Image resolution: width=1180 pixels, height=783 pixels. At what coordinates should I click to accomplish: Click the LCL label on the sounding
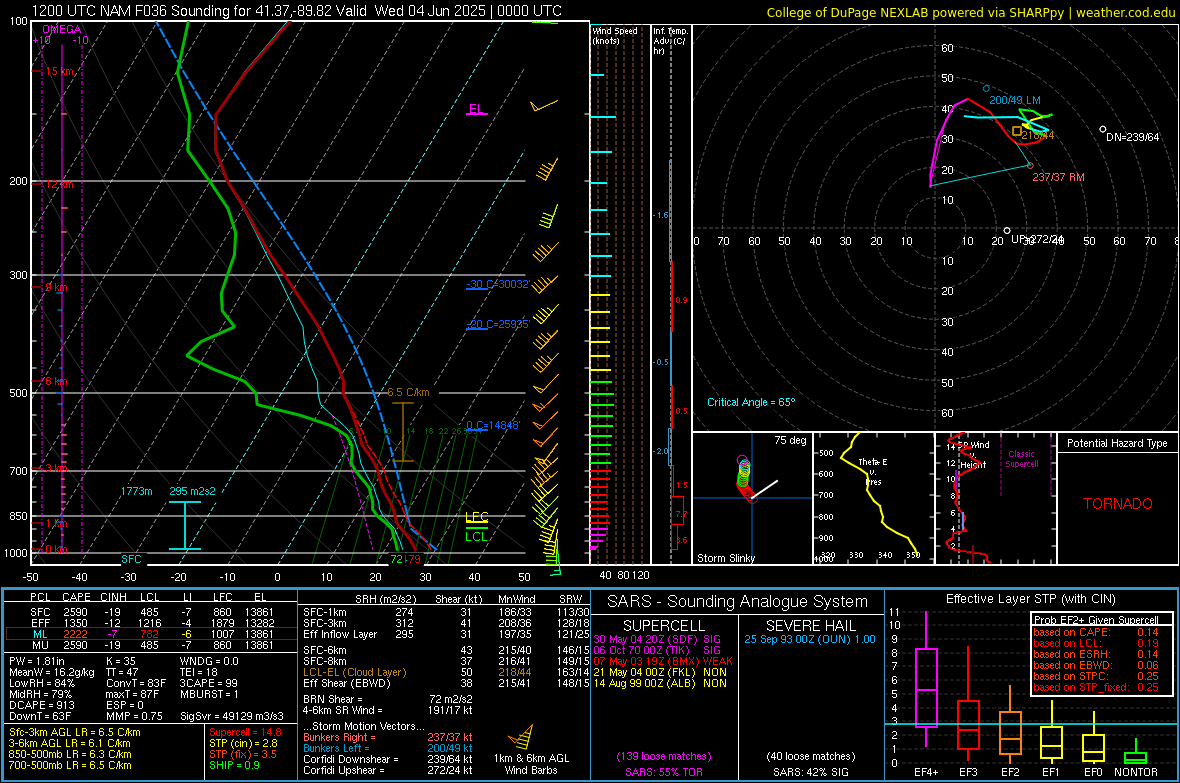(476, 536)
